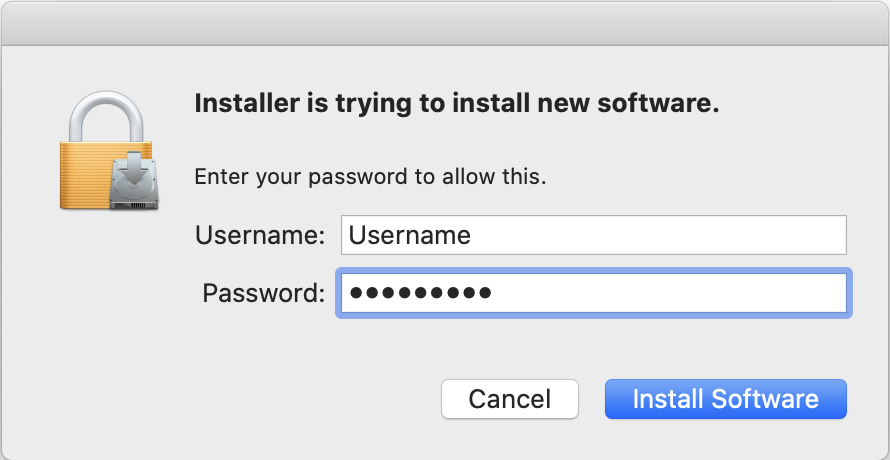Focus the Password field
Image resolution: width=890 pixels, height=460 pixels.
[593, 293]
